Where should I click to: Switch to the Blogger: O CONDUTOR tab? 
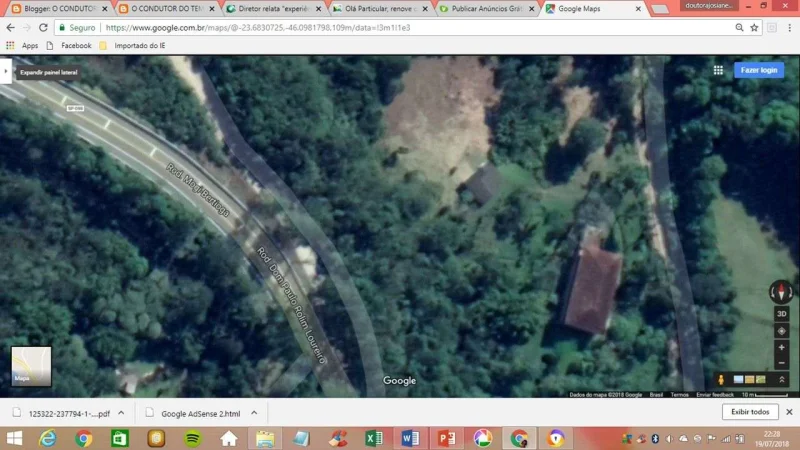60,9
